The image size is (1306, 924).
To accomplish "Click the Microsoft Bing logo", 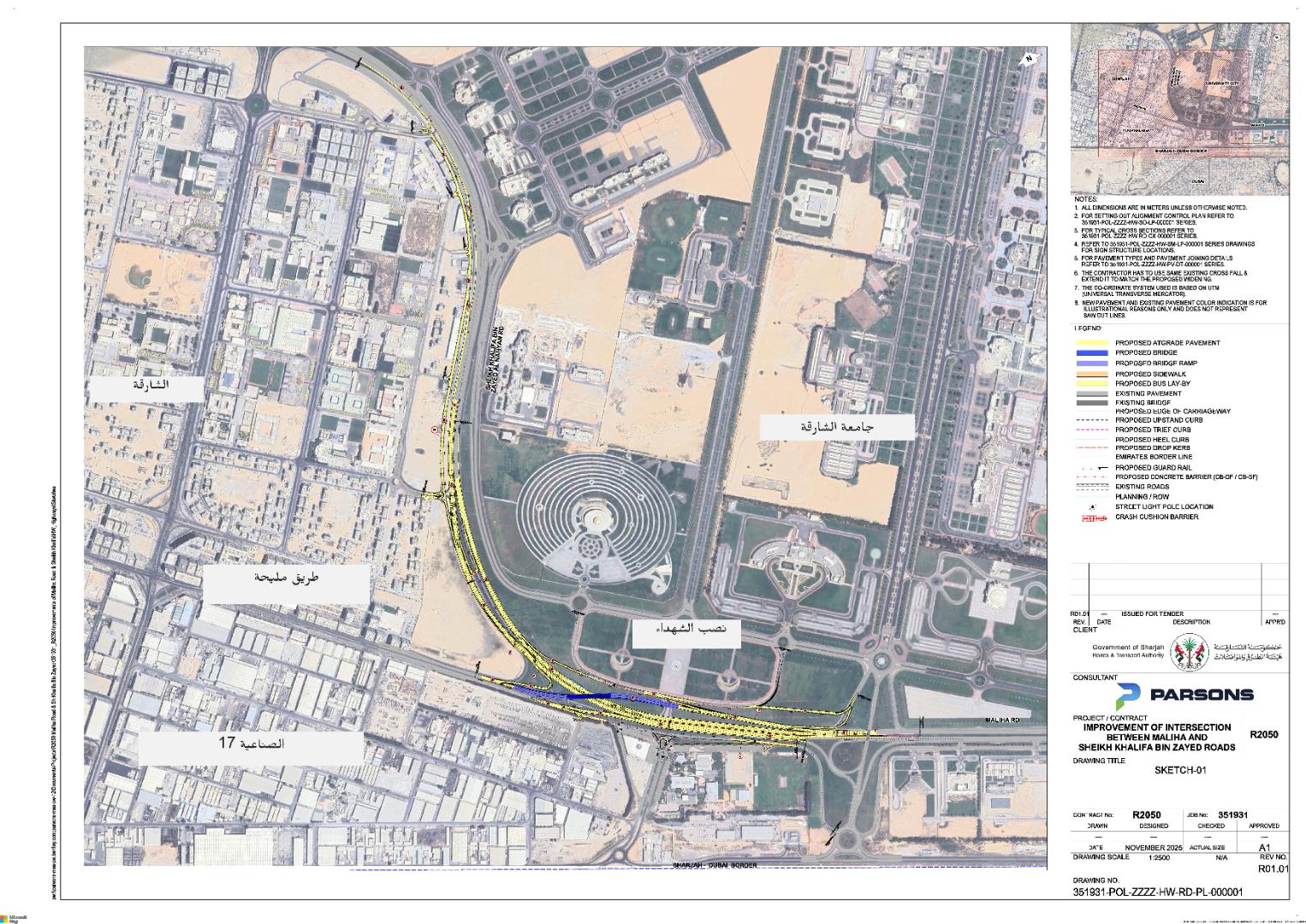I will (13, 917).
